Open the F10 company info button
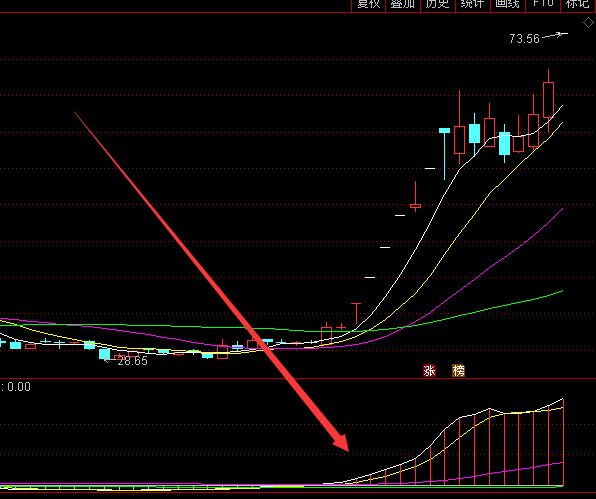 tap(543, 5)
